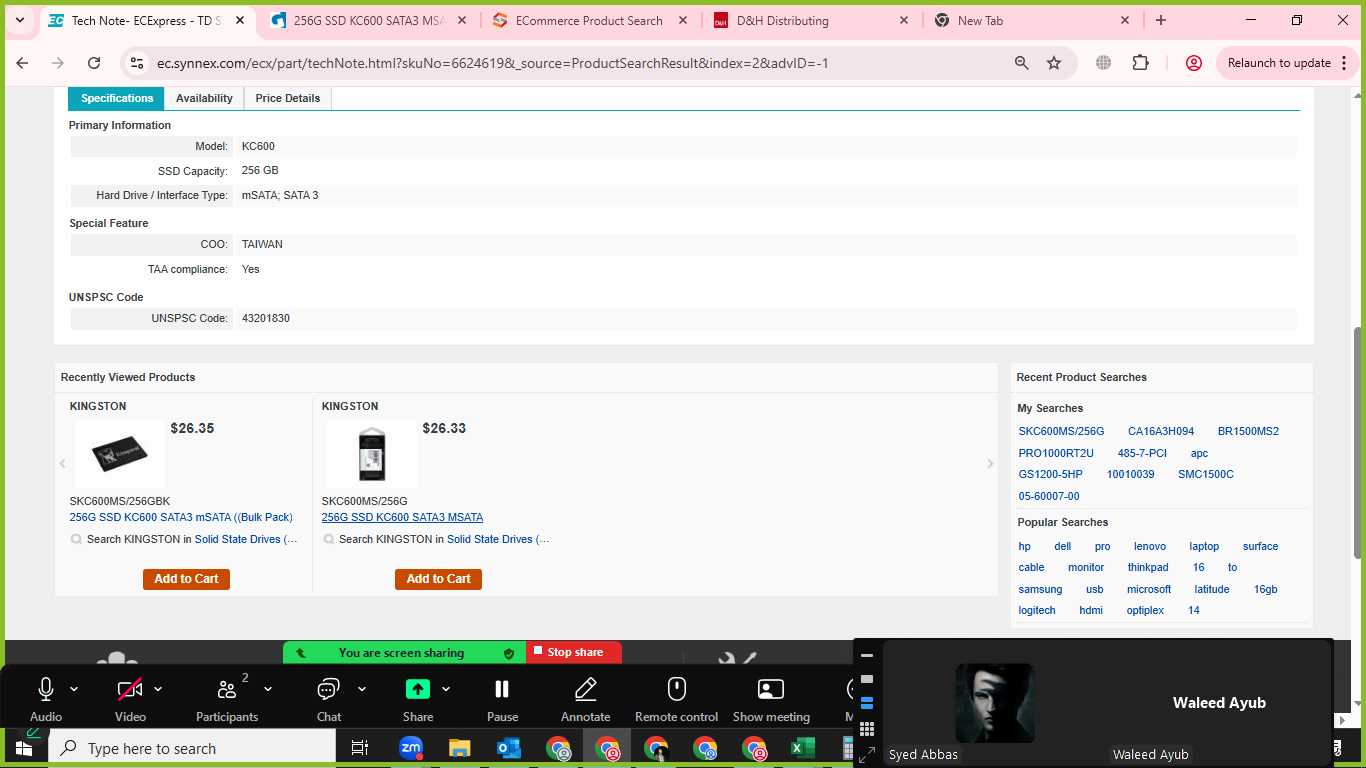Click the PRO1000RT2U recent search
This screenshot has width=1366, height=768.
click(1056, 453)
